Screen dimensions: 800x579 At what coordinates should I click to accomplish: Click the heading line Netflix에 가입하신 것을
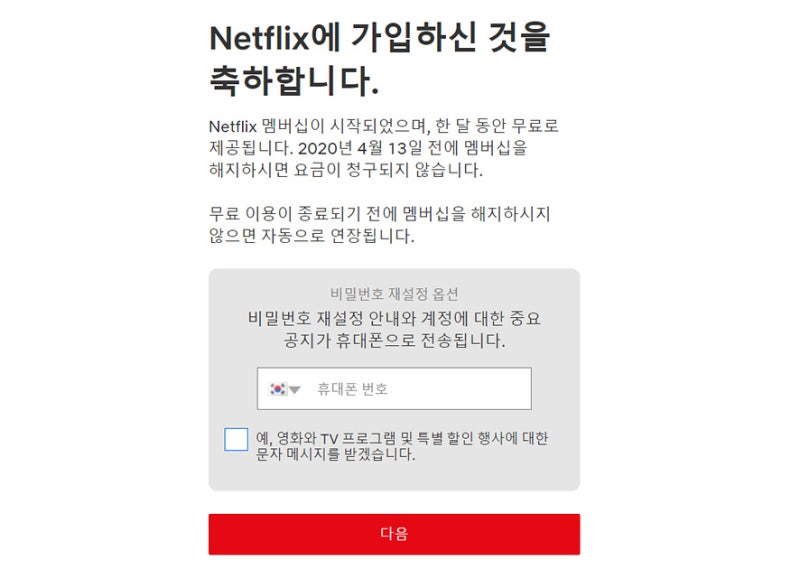point(380,37)
